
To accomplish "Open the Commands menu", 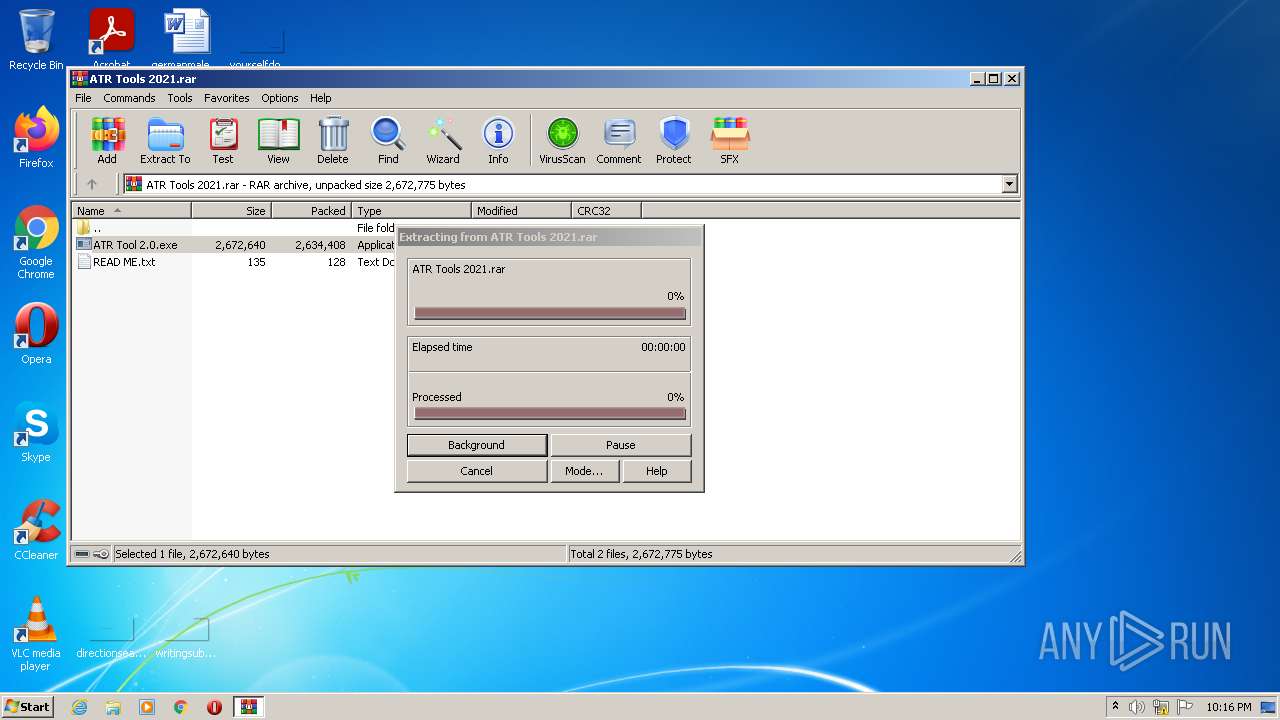I will pyautogui.click(x=129, y=98).
